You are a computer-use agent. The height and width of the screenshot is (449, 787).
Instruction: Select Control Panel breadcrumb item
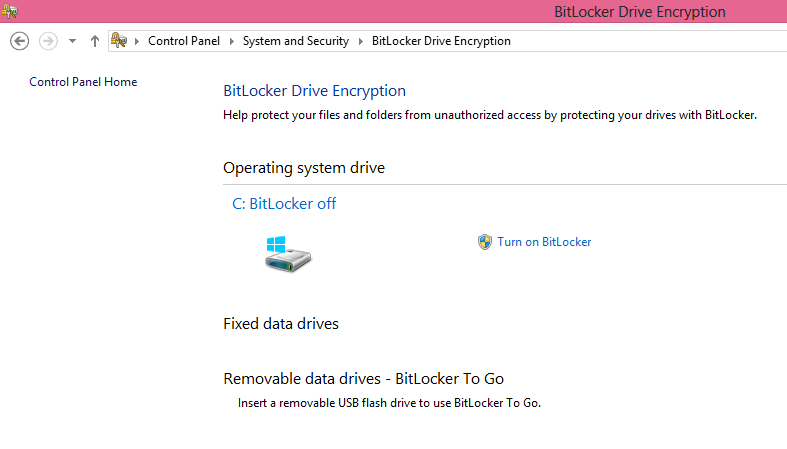(x=184, y=41)
